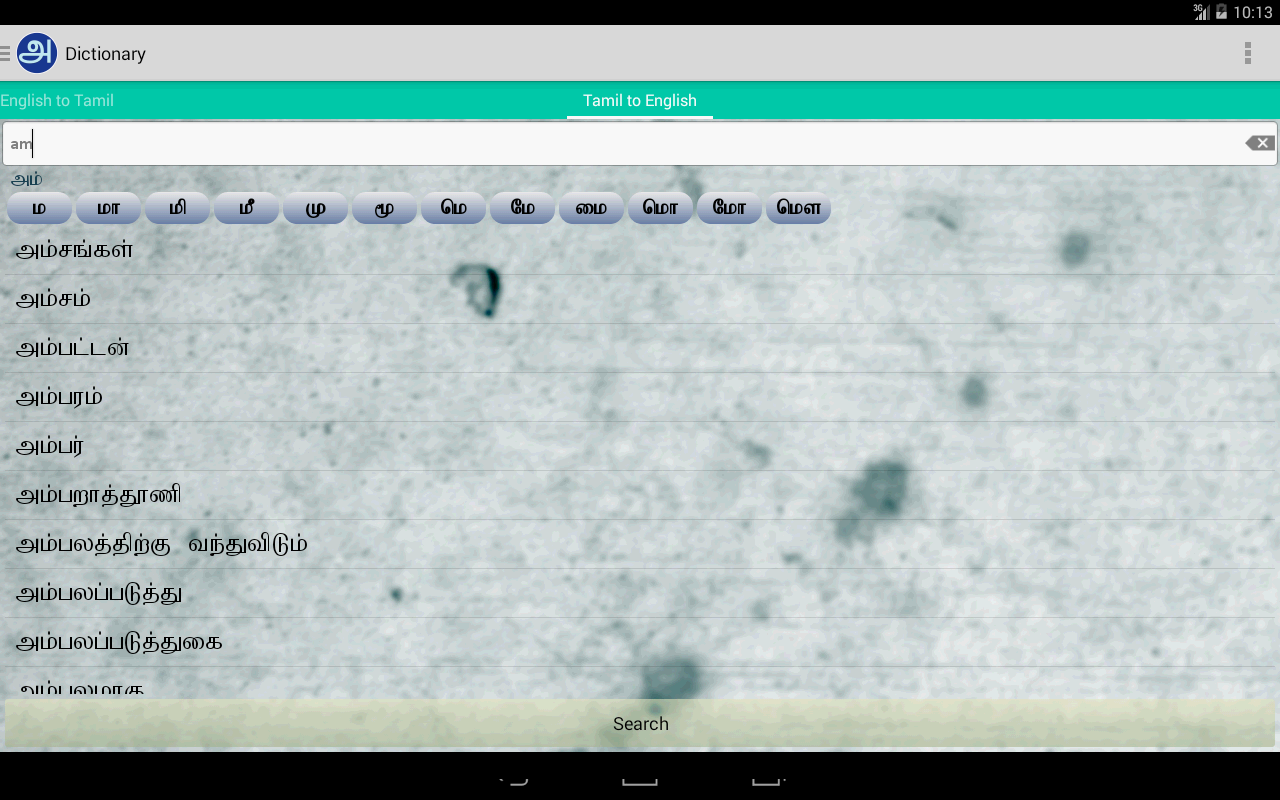Open the word அம்பட்டன்

[x=640, y=348]
